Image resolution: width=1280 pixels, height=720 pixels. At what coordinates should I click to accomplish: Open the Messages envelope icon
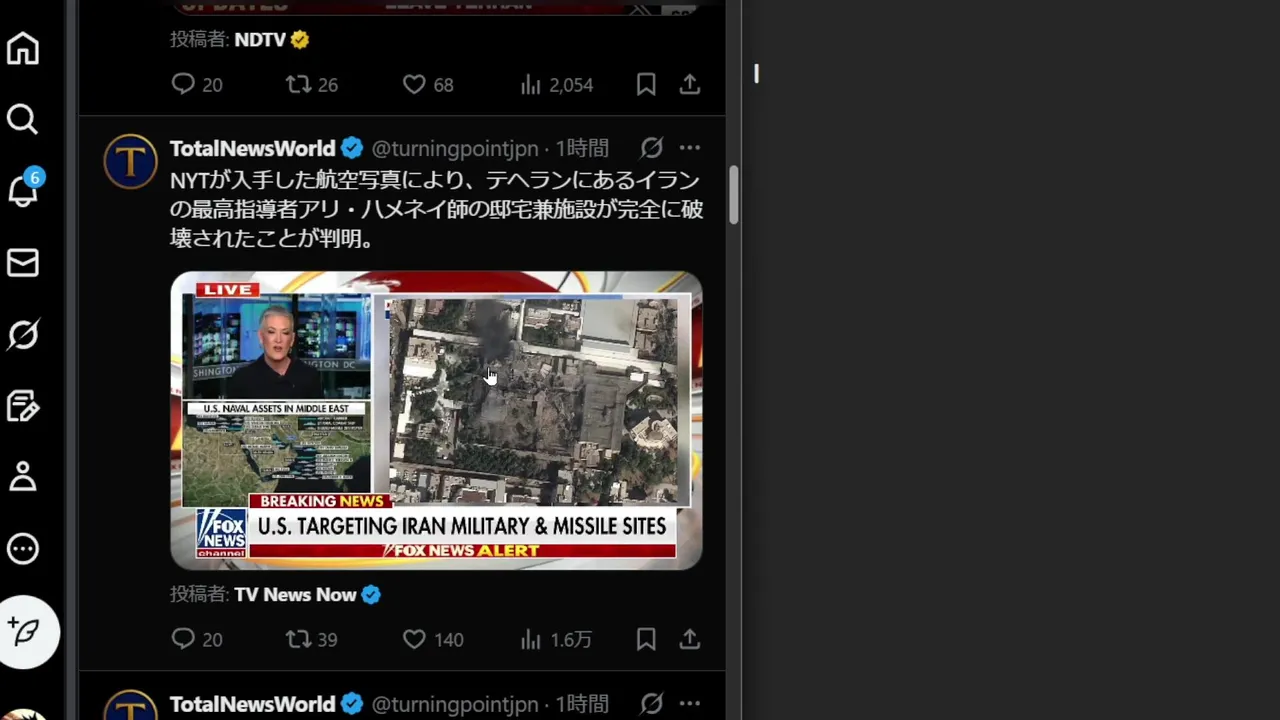[x=23, y=263]
